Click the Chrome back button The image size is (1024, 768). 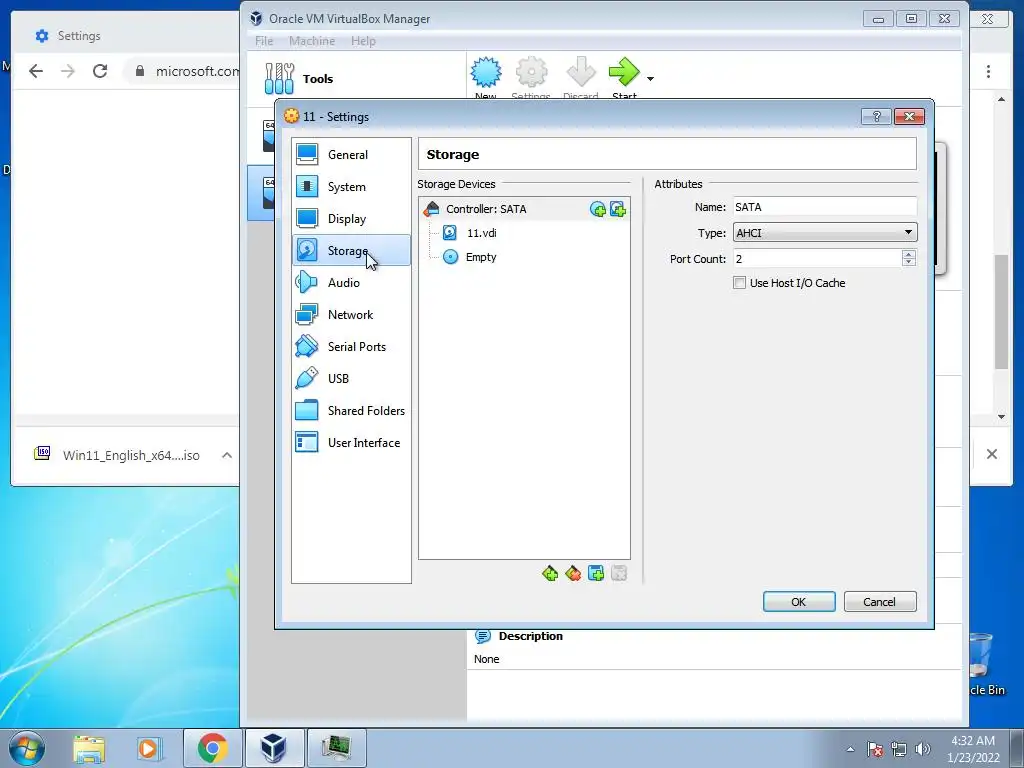[x=37, y=71]
